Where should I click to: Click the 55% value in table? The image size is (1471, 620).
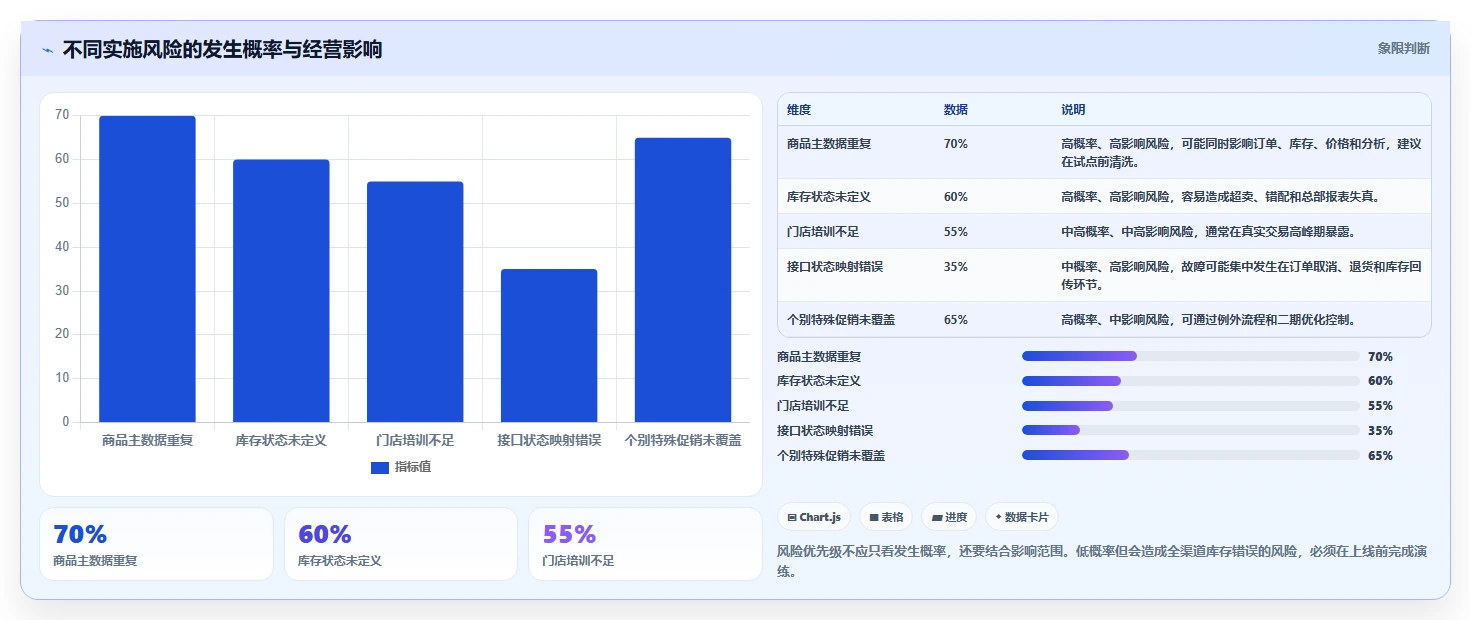[x=956, y=232]
